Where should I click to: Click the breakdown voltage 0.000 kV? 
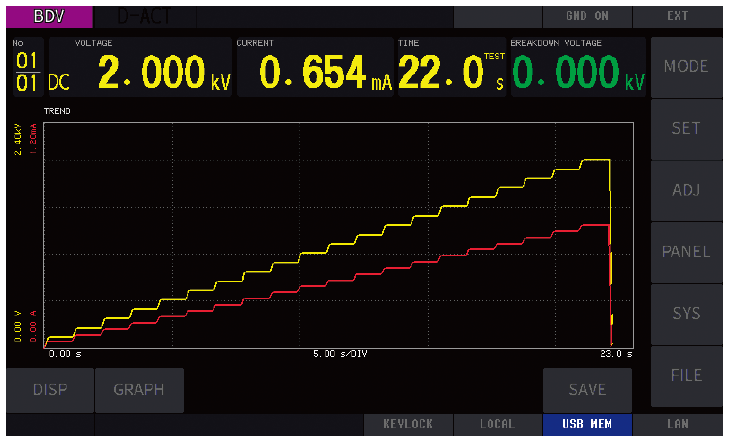click(x=579, y=72)
